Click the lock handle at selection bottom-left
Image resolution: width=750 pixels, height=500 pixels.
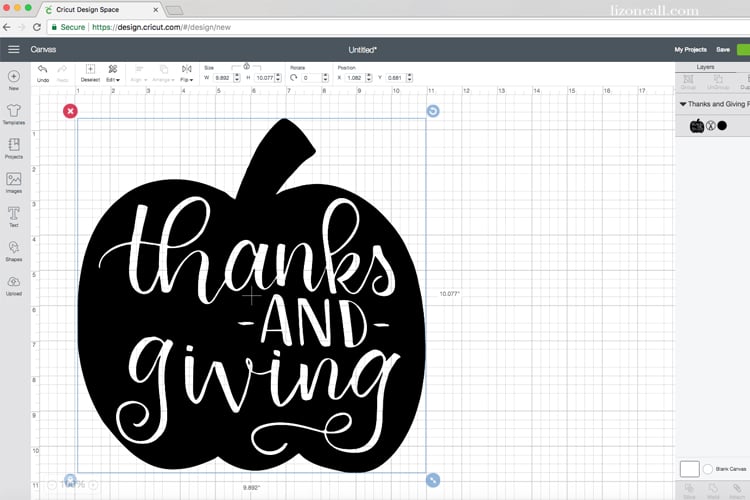tap(70, 479)
